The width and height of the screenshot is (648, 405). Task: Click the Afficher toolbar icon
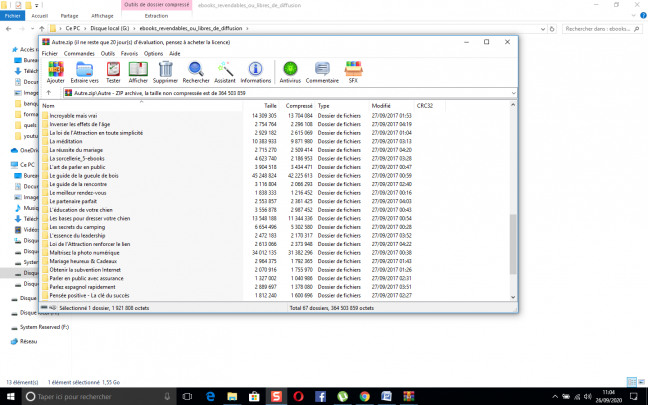point(138,70)
